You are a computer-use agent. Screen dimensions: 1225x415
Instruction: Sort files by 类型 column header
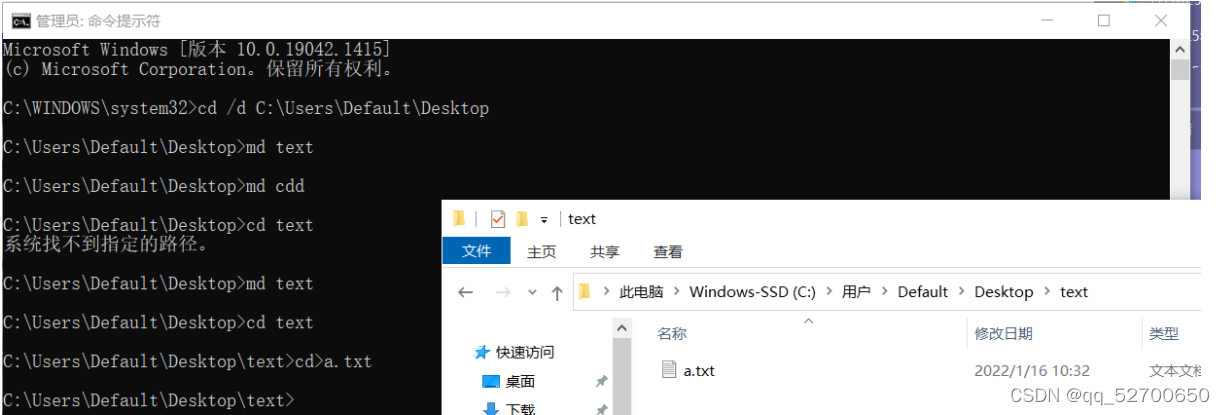coord(1164,334)
